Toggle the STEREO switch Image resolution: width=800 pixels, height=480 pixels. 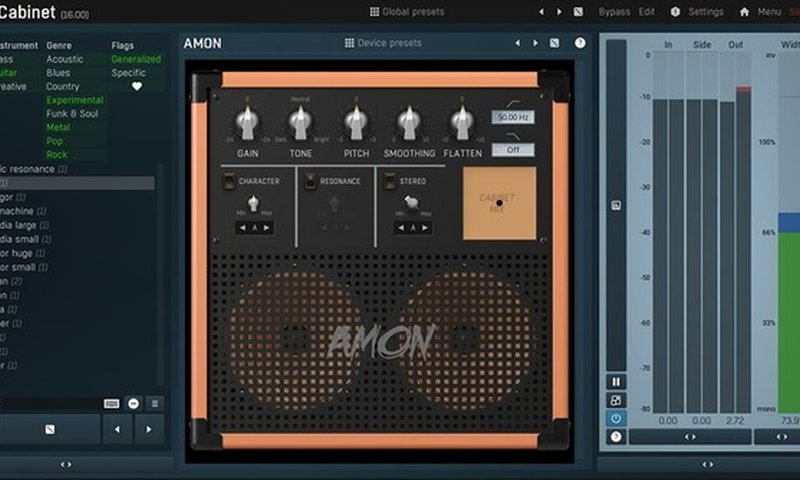pyautogui.click(x=390, y=181)
